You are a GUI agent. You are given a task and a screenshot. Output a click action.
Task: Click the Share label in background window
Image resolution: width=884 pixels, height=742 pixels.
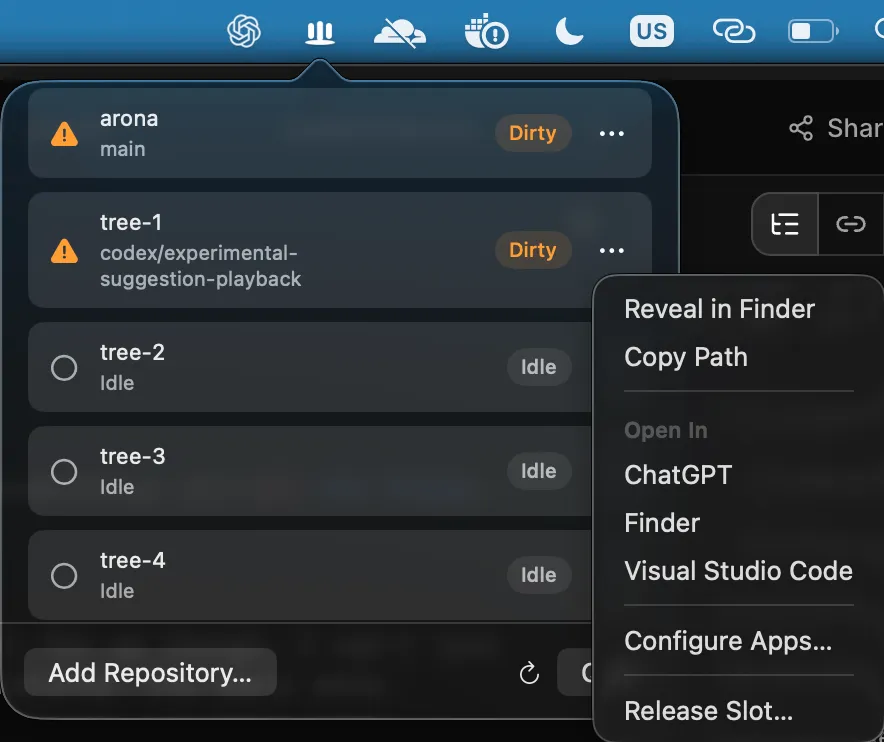pos(855,129)
